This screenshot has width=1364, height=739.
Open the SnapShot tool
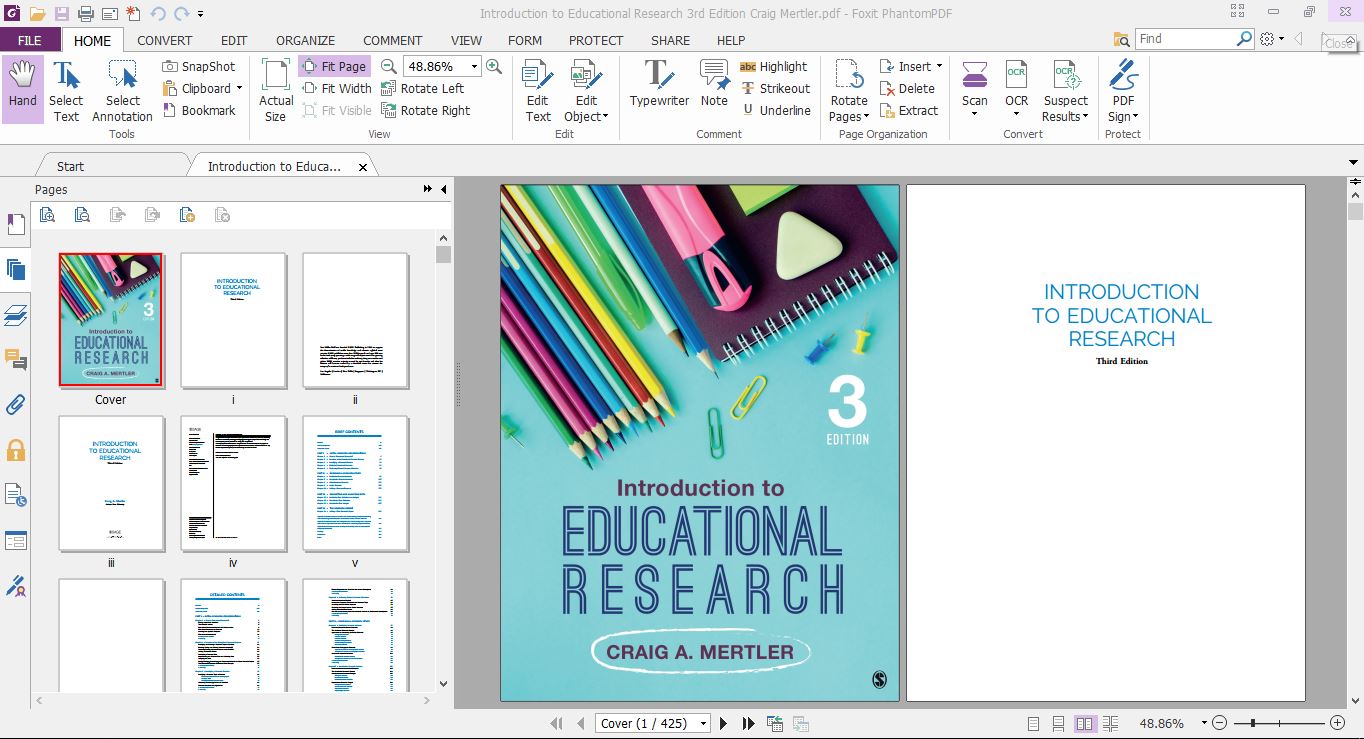[198, 66]
